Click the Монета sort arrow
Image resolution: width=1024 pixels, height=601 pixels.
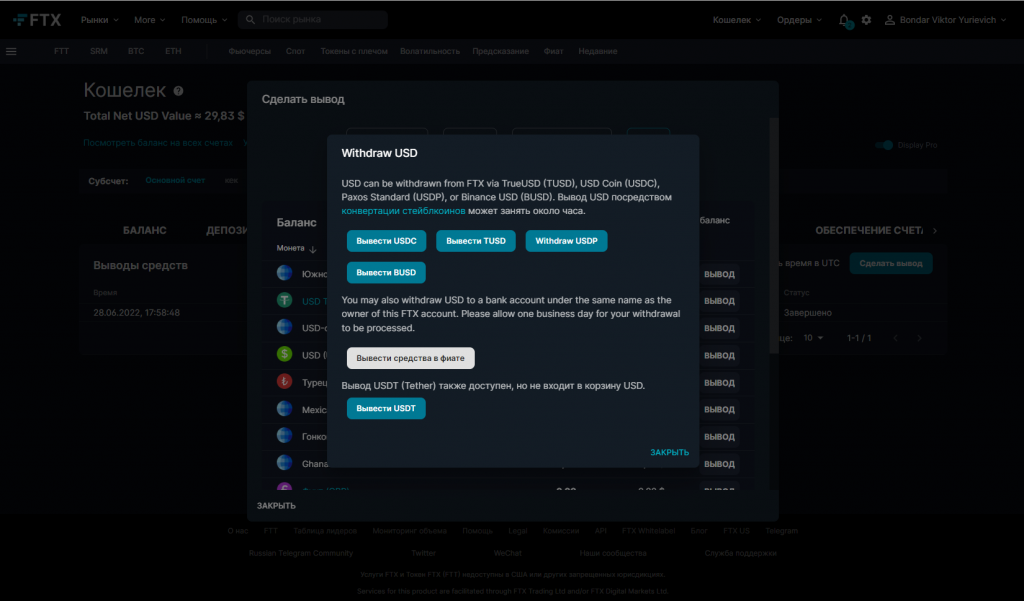pyautogui.click(x=313, y=249)
